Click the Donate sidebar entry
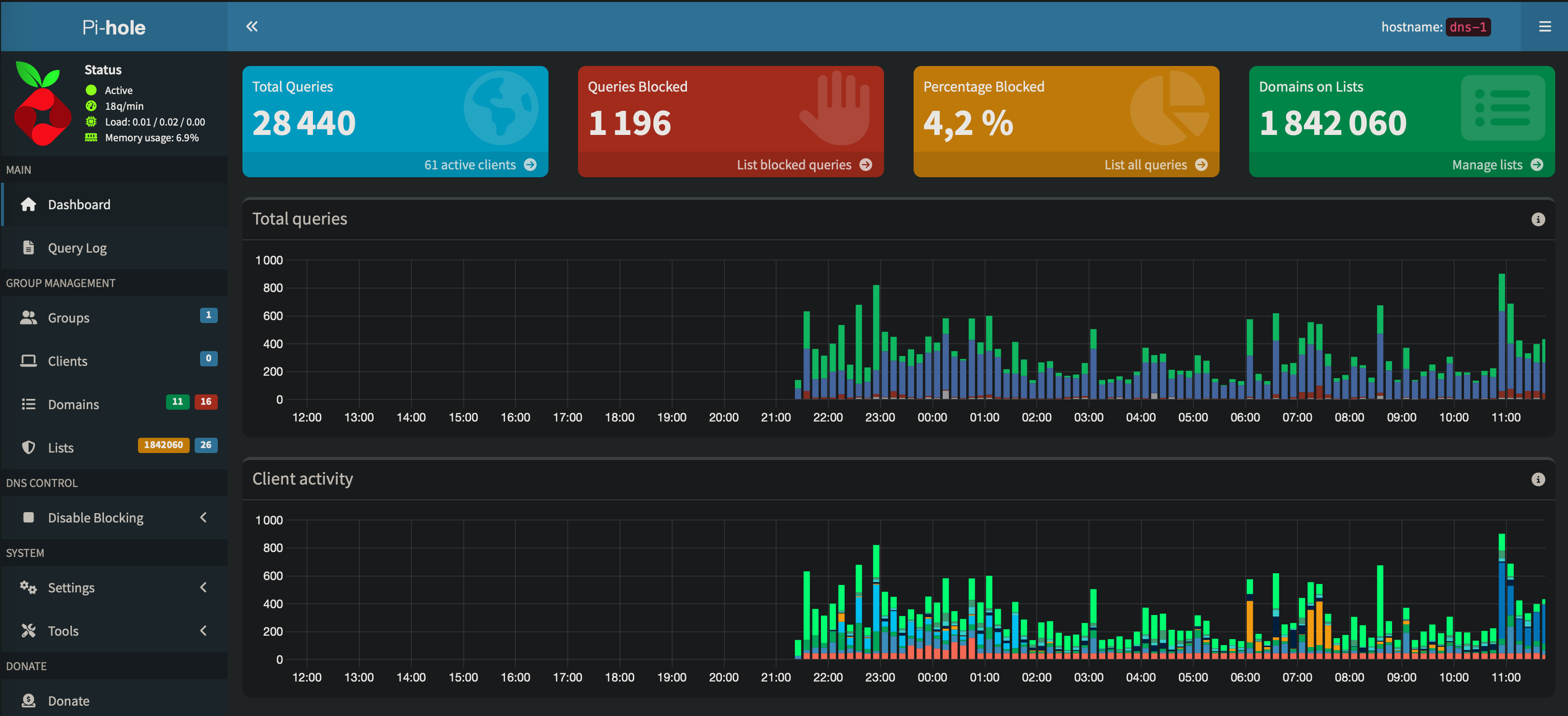Viewport: 1568px width, 716px height. (x=68, y=701)
